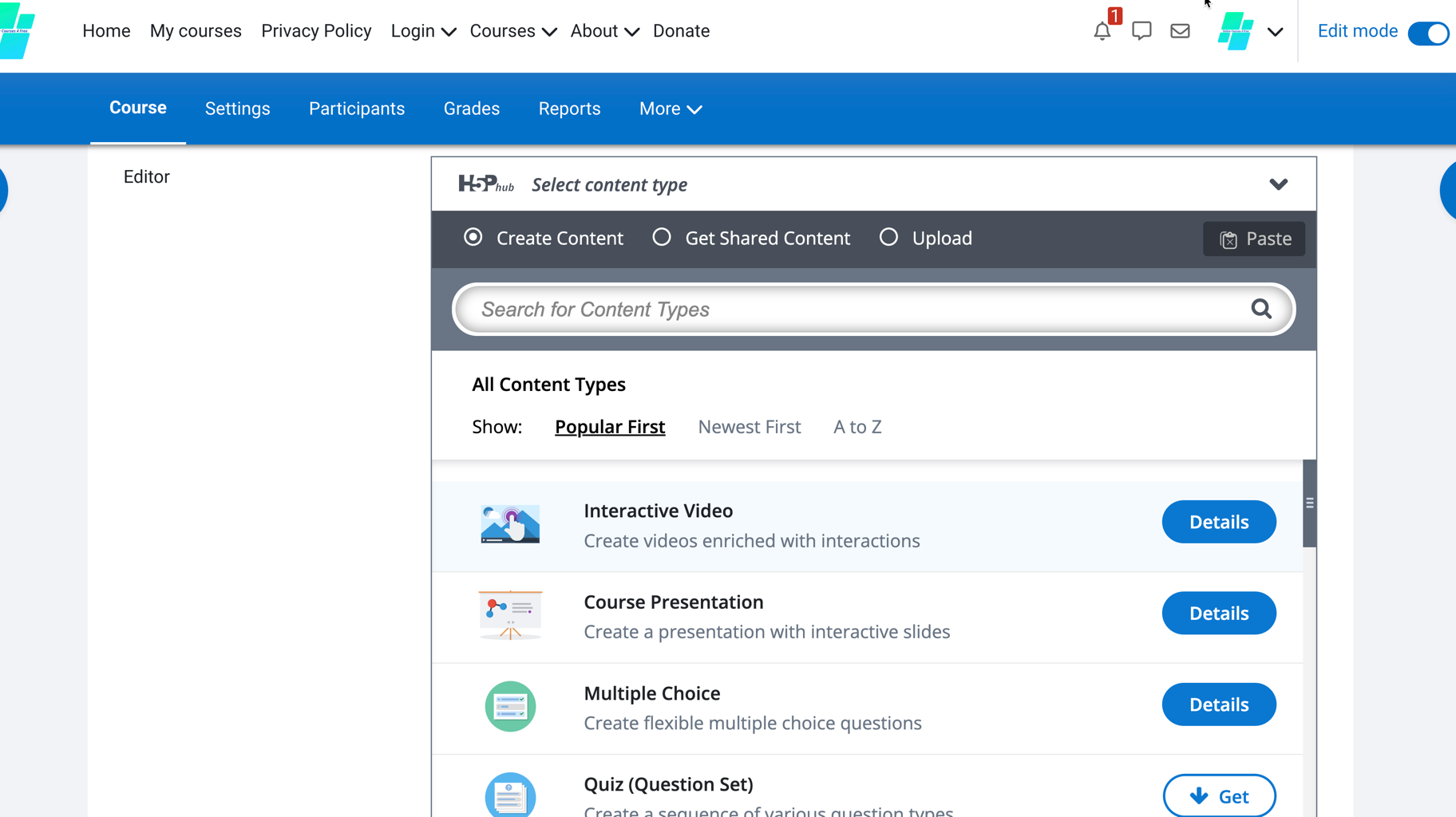1456x817 pixels.
Task: Open Details for Interactive Video
Action: click(x=1219, y=522)
